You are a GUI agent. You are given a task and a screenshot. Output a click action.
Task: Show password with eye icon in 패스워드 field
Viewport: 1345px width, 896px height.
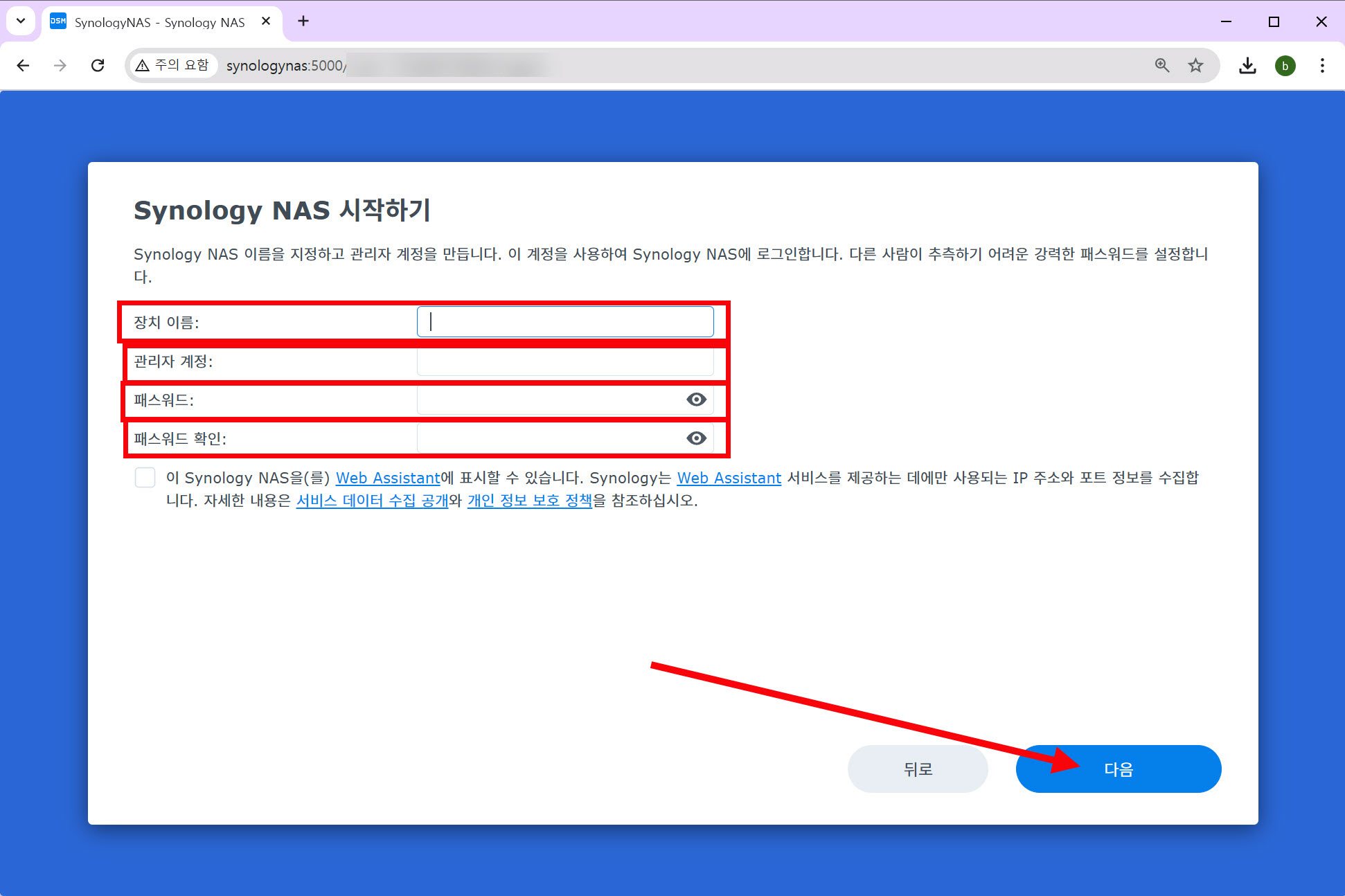point(696,400)
